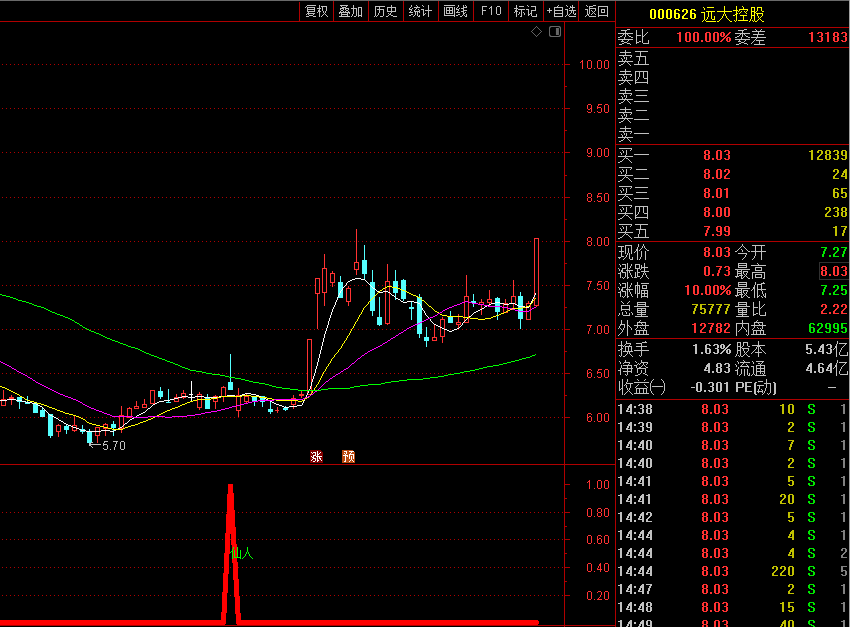Click the 外盘 12782 value
The image size is (850, 627).
(x=711, y=328)
